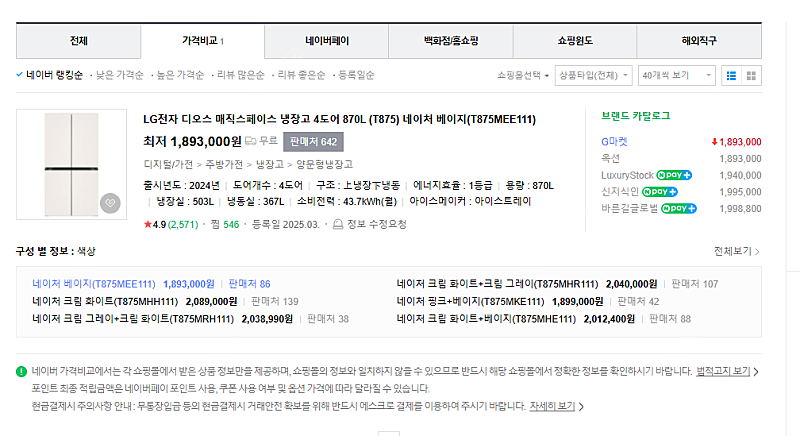Add refrigerator to wishlist with heart icon
Viewport: 800px width, 436px height.
coord(110,203)
